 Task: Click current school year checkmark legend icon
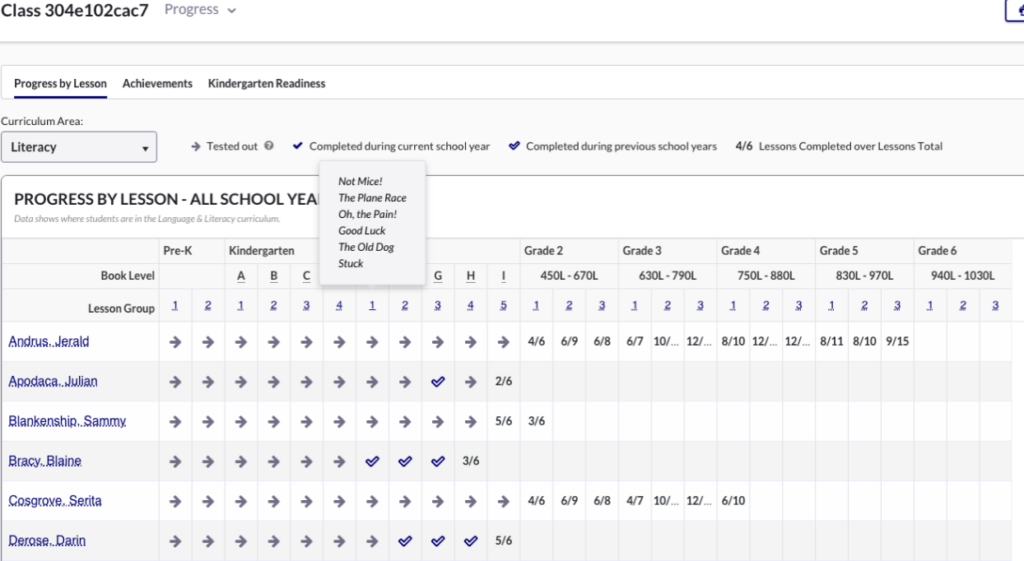click(298, 146)
